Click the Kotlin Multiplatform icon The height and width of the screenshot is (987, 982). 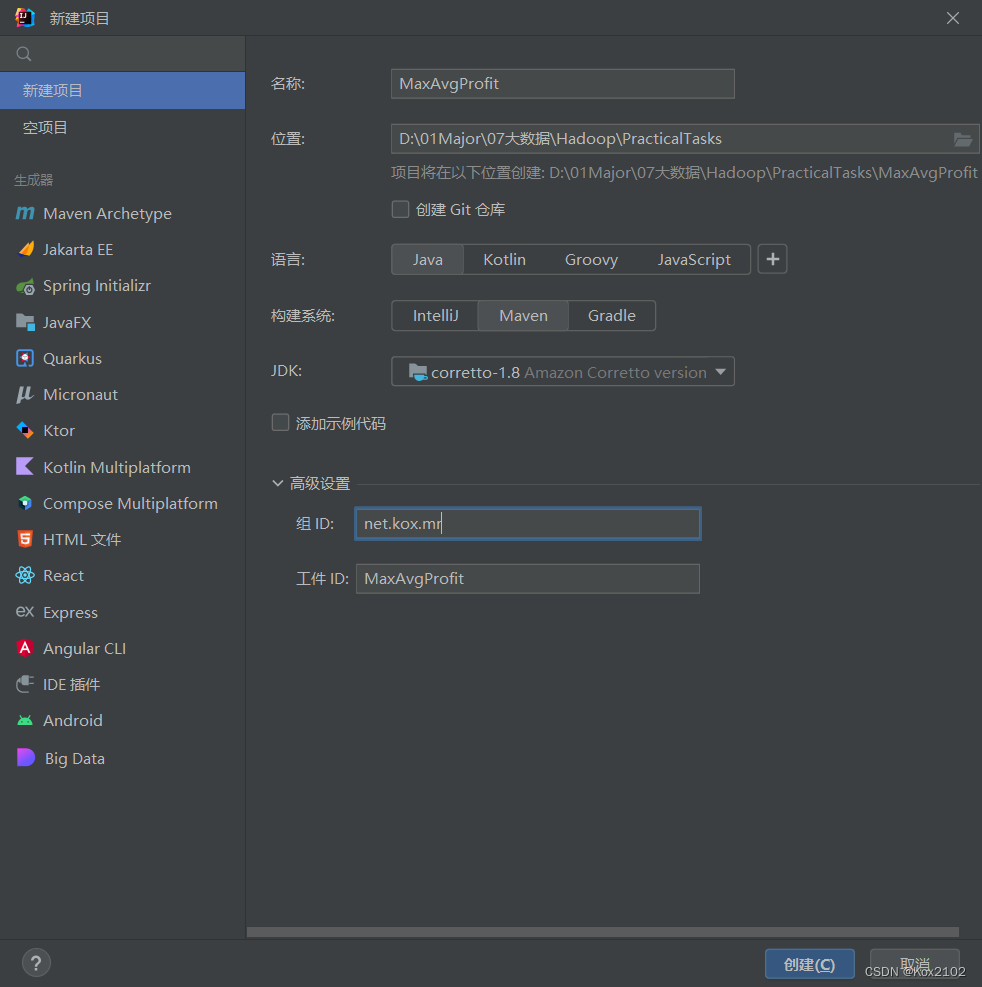pyautogui.click(x=25, y=466)
